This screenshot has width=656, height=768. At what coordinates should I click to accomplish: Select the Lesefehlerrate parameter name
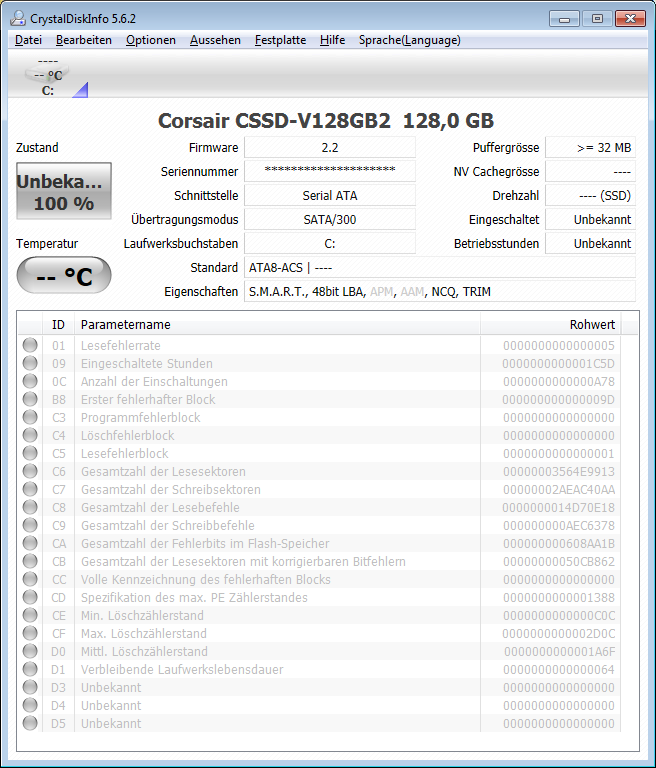click(x=121, y=346)
